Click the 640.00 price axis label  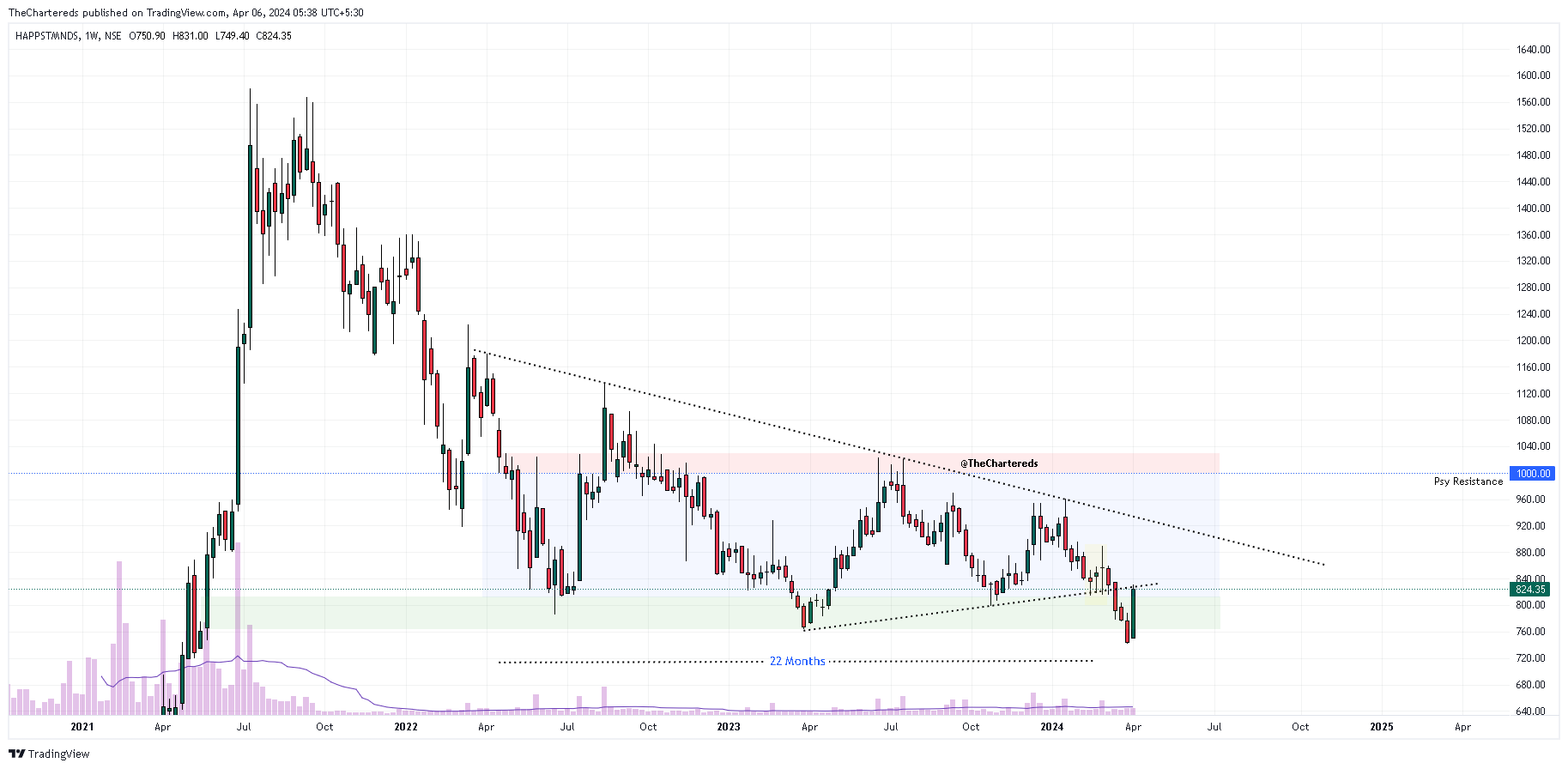[x=1530, y=711]
